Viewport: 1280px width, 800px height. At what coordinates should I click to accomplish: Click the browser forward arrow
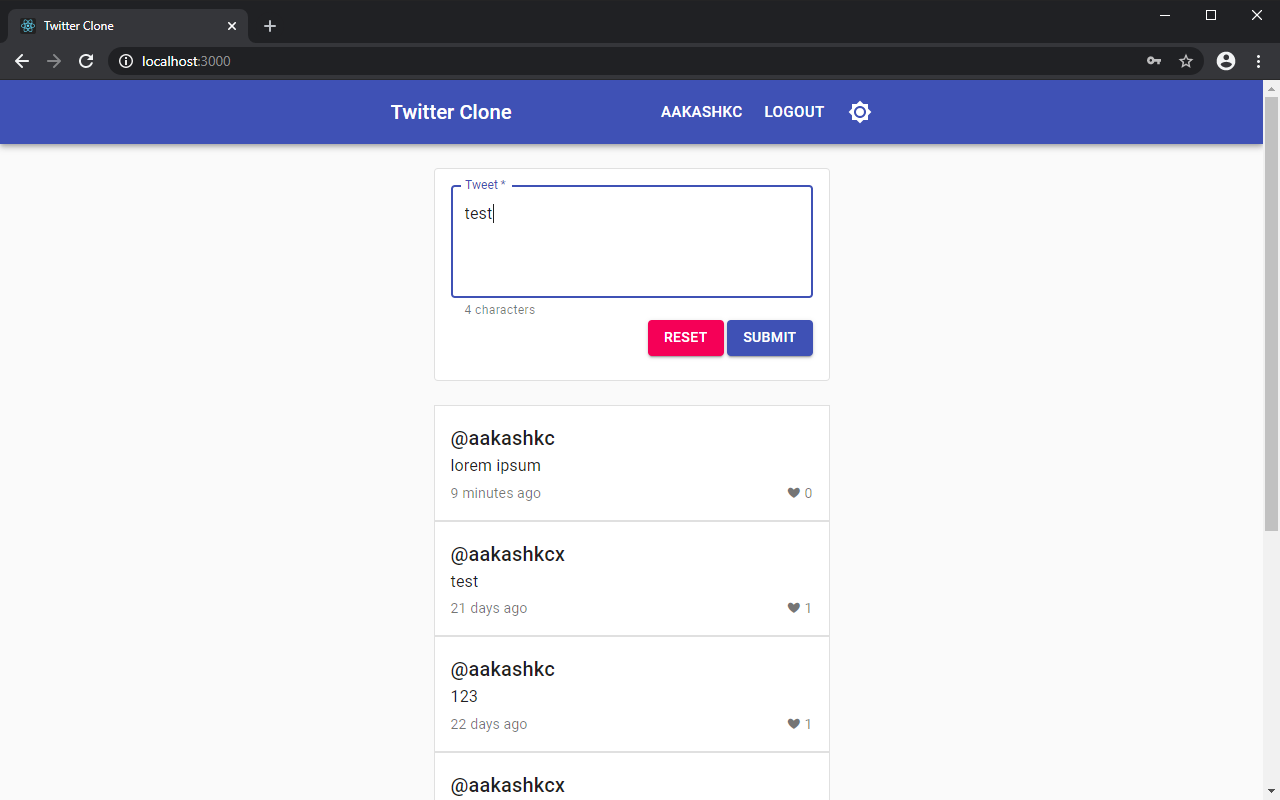point(54,61)
